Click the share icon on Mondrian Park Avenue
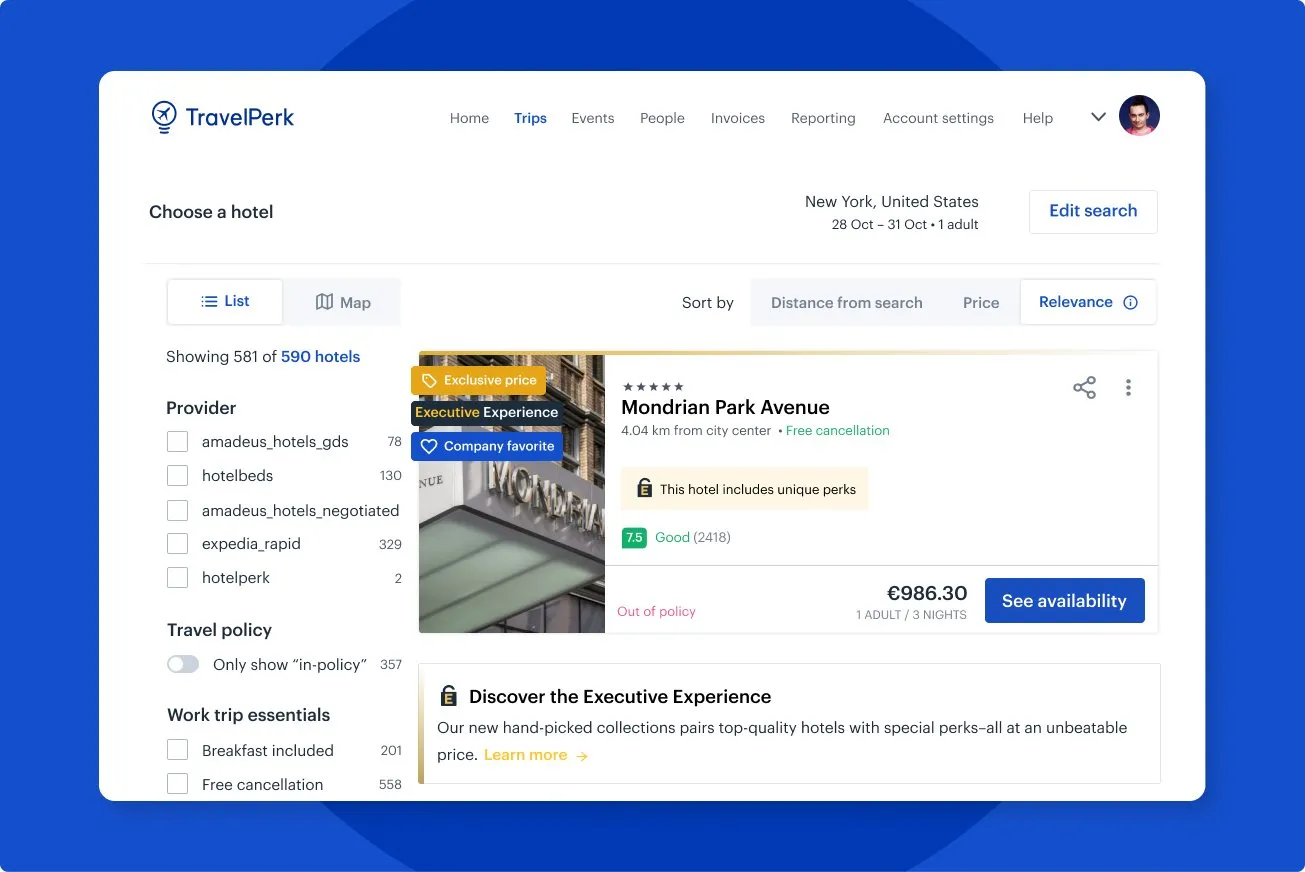Screen dimensions: 1305x872 pos(1084,388)
